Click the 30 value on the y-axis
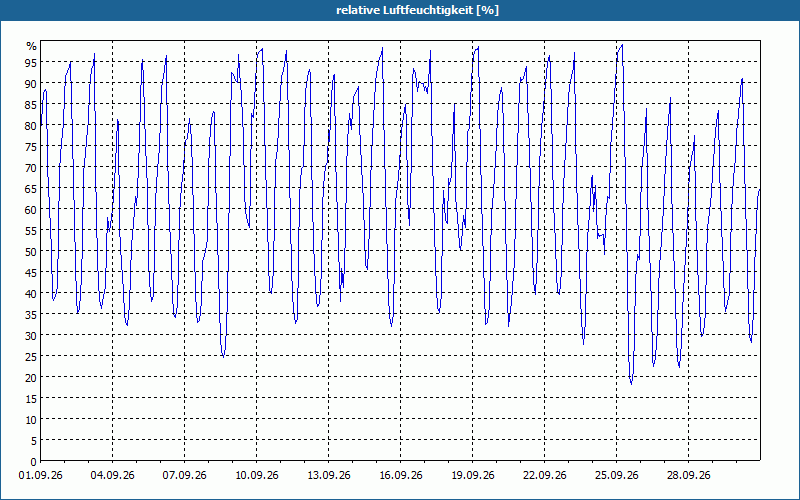This screenshot has width=800, height=500. pyautogui.click(x=31, y=335)
